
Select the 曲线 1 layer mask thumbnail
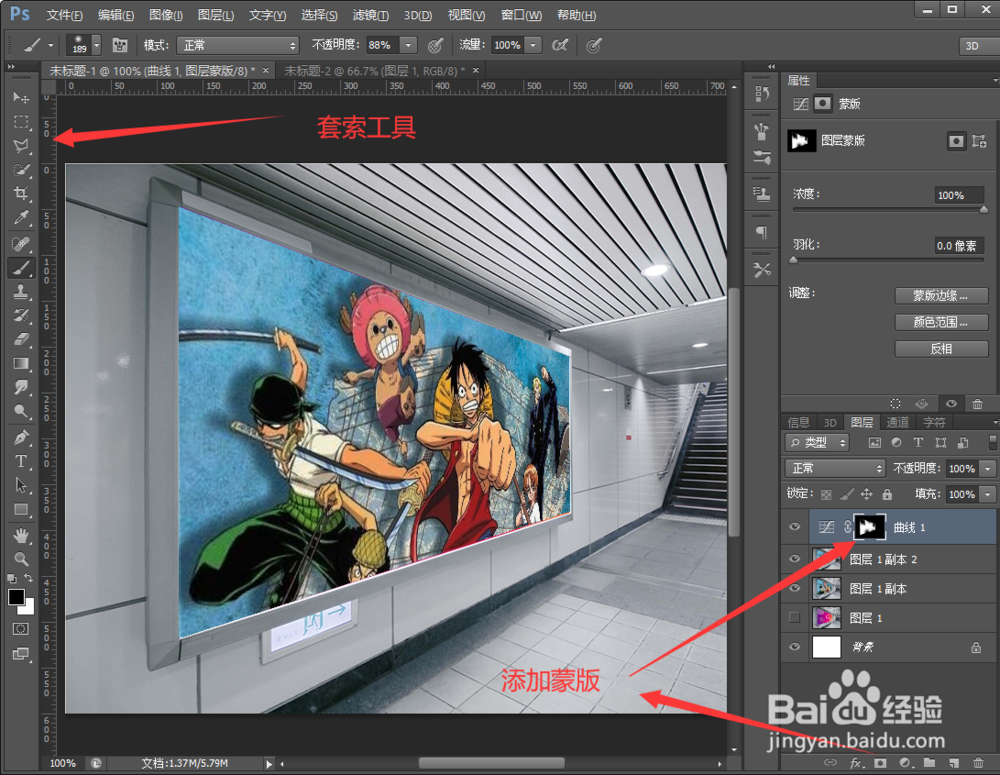click(869, 527)
